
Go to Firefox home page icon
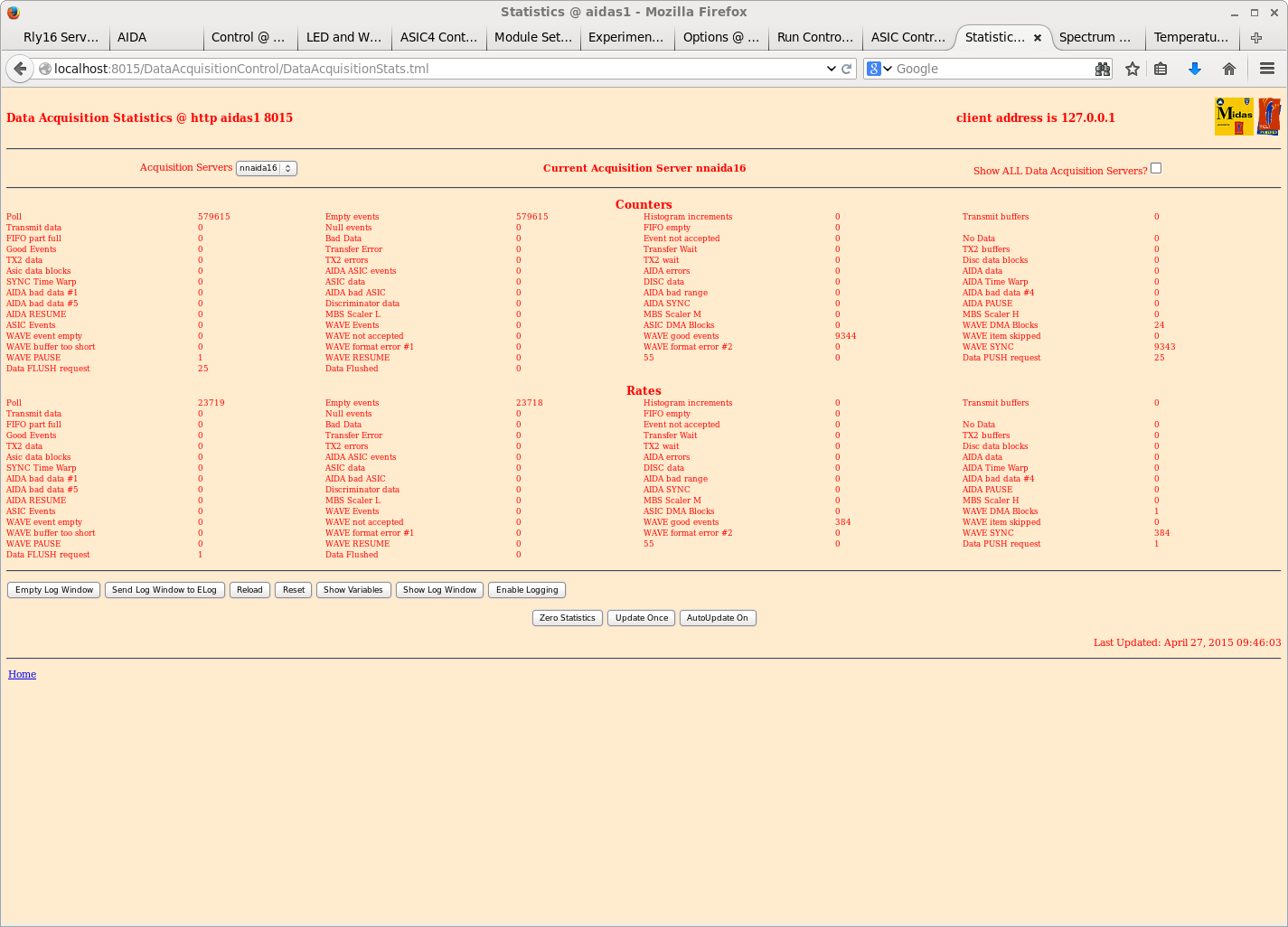(x=1229, y=69)
